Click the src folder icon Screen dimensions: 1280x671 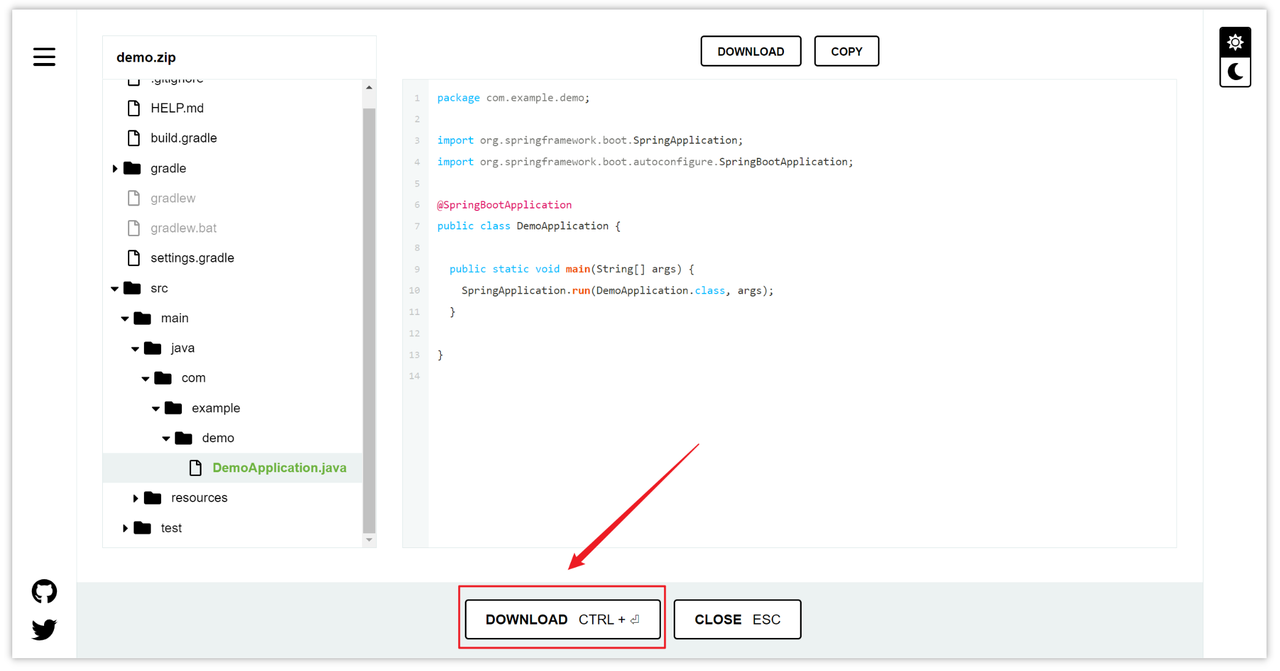click(x=132, y=288)
